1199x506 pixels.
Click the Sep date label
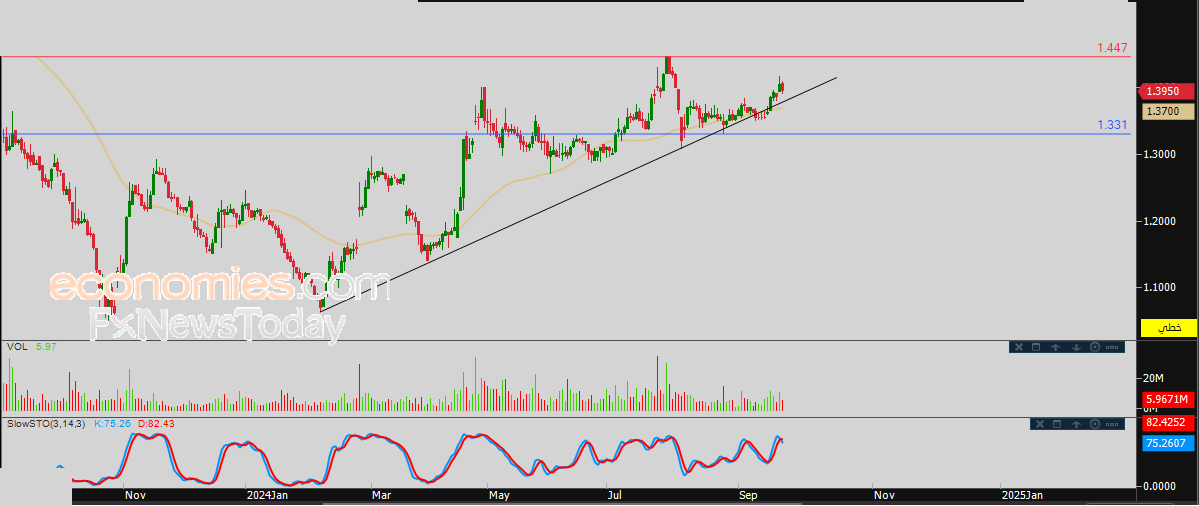tap(749, 495)
